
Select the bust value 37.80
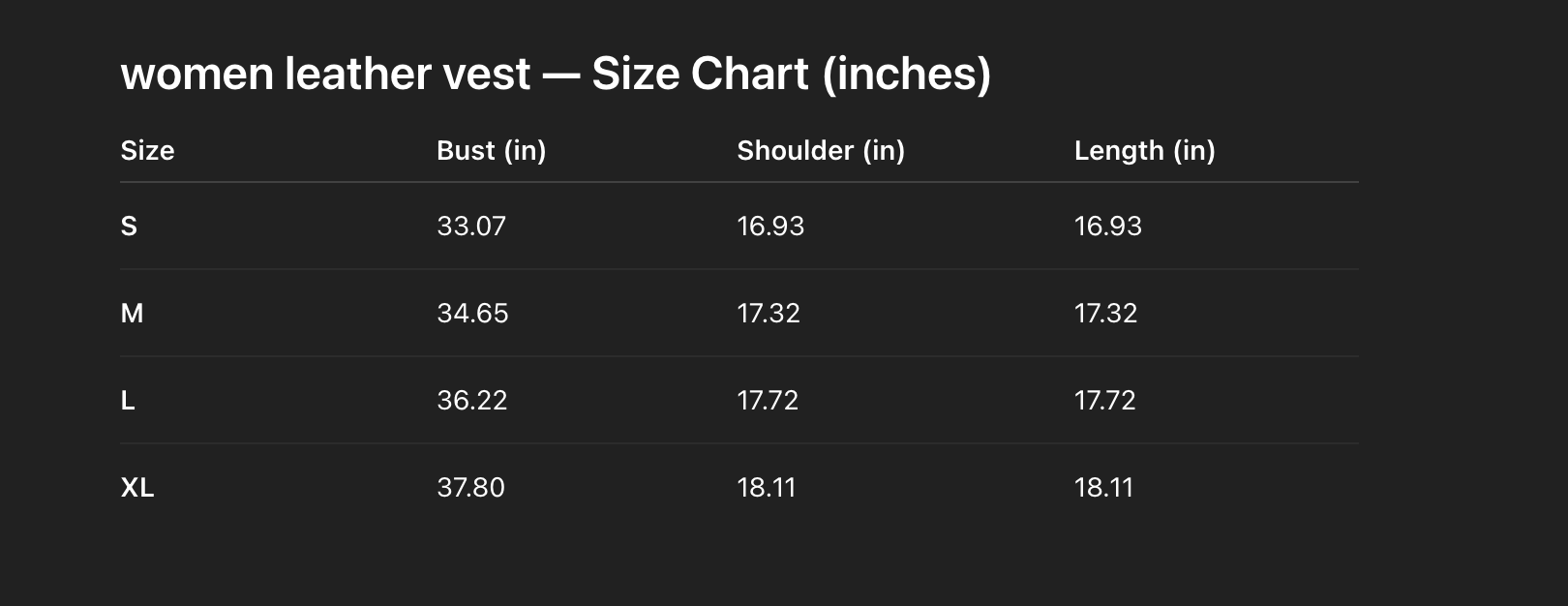tap(470, 488)
